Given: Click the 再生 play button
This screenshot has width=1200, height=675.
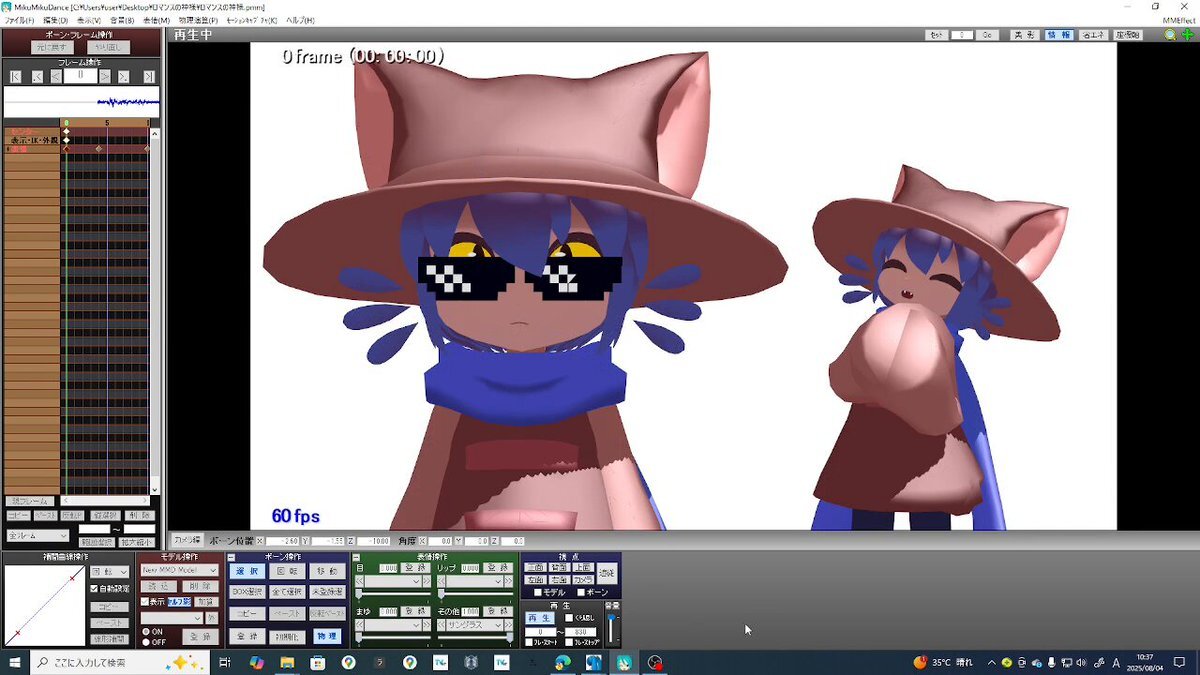Looking at the screenshot, I should tap(539, 618).
